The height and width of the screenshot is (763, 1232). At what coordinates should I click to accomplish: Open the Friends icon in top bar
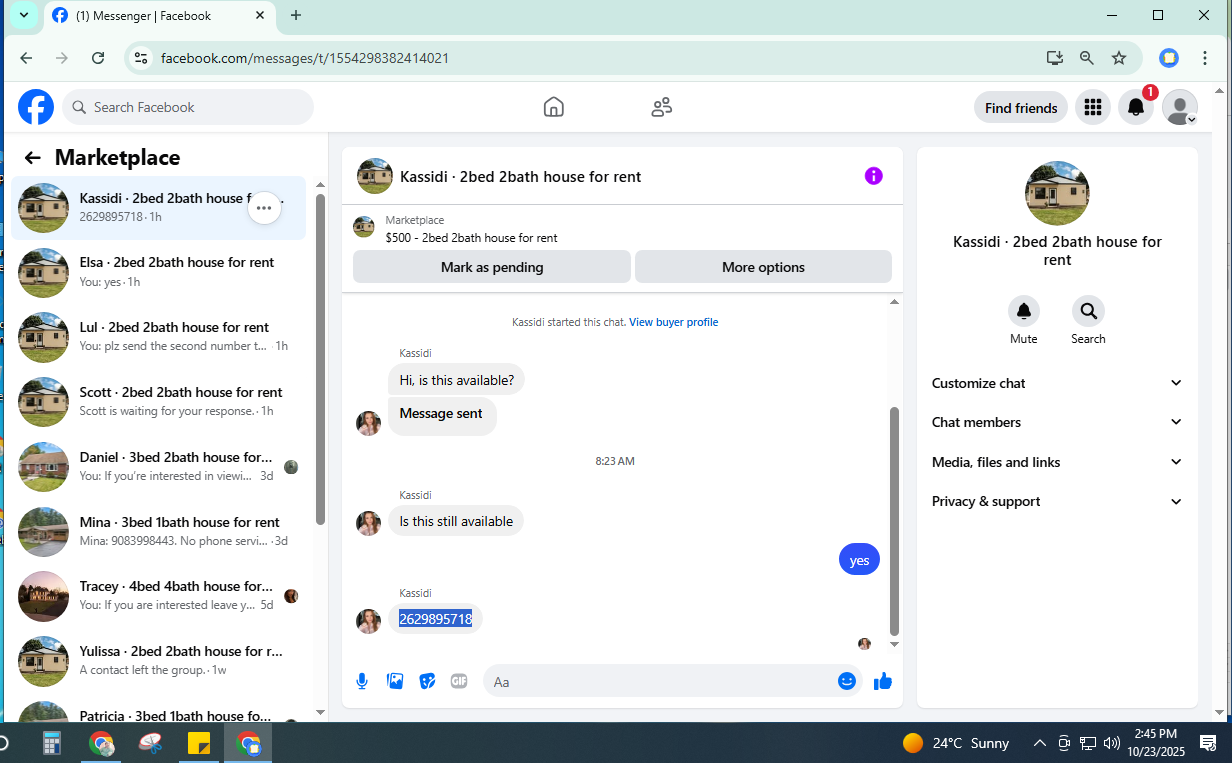tap(661, 107)
